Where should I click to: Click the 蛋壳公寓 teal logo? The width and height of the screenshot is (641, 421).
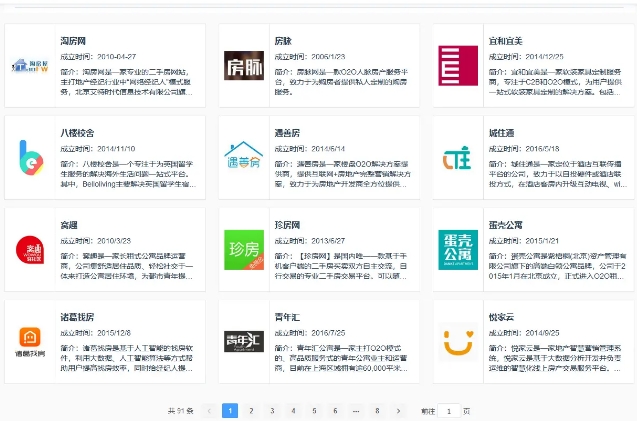(x=458, y=250)
